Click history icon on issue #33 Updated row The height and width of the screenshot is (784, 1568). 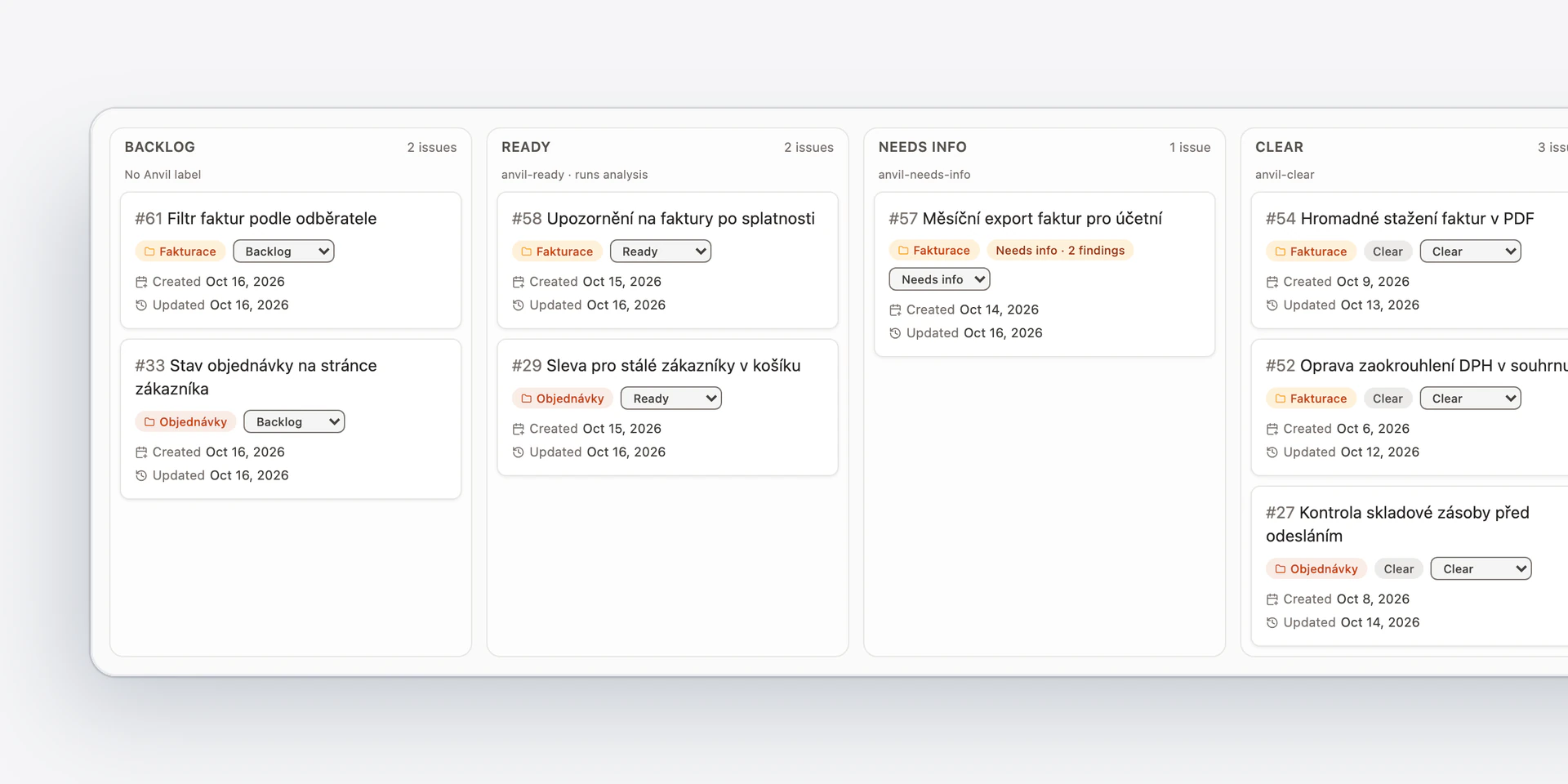141,475
